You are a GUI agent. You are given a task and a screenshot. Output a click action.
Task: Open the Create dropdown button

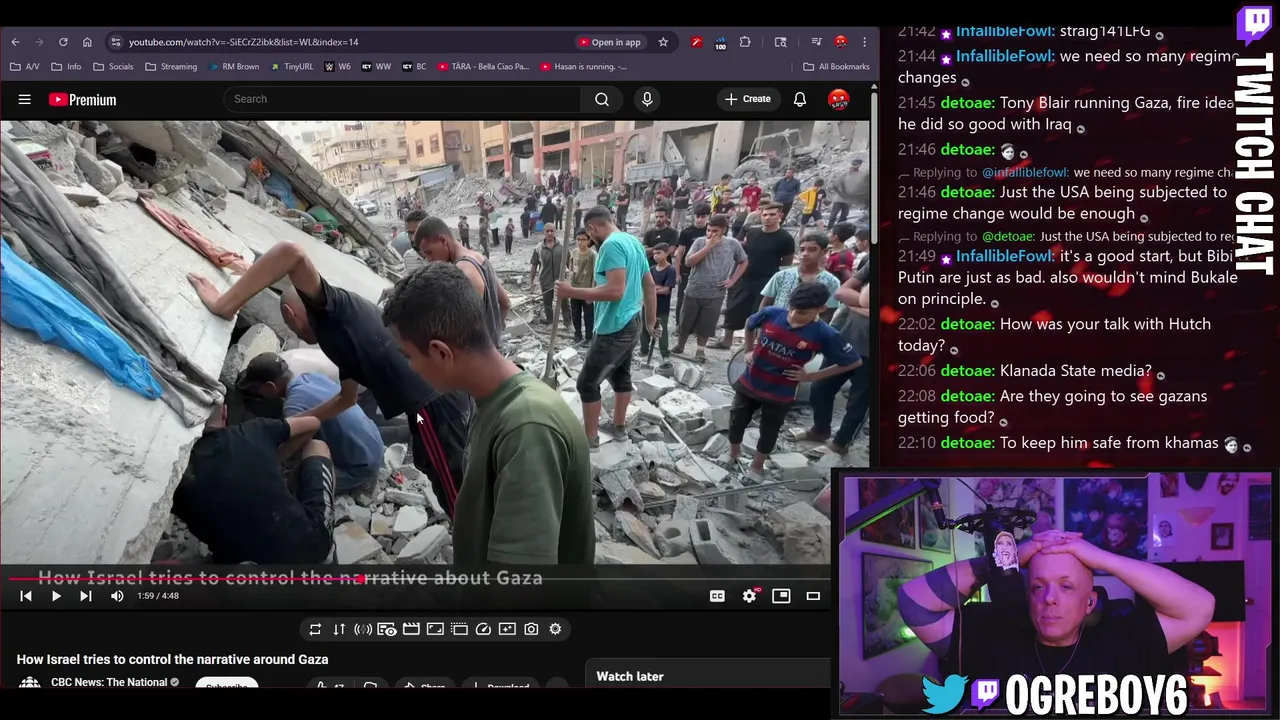click(x=748, y=99)
